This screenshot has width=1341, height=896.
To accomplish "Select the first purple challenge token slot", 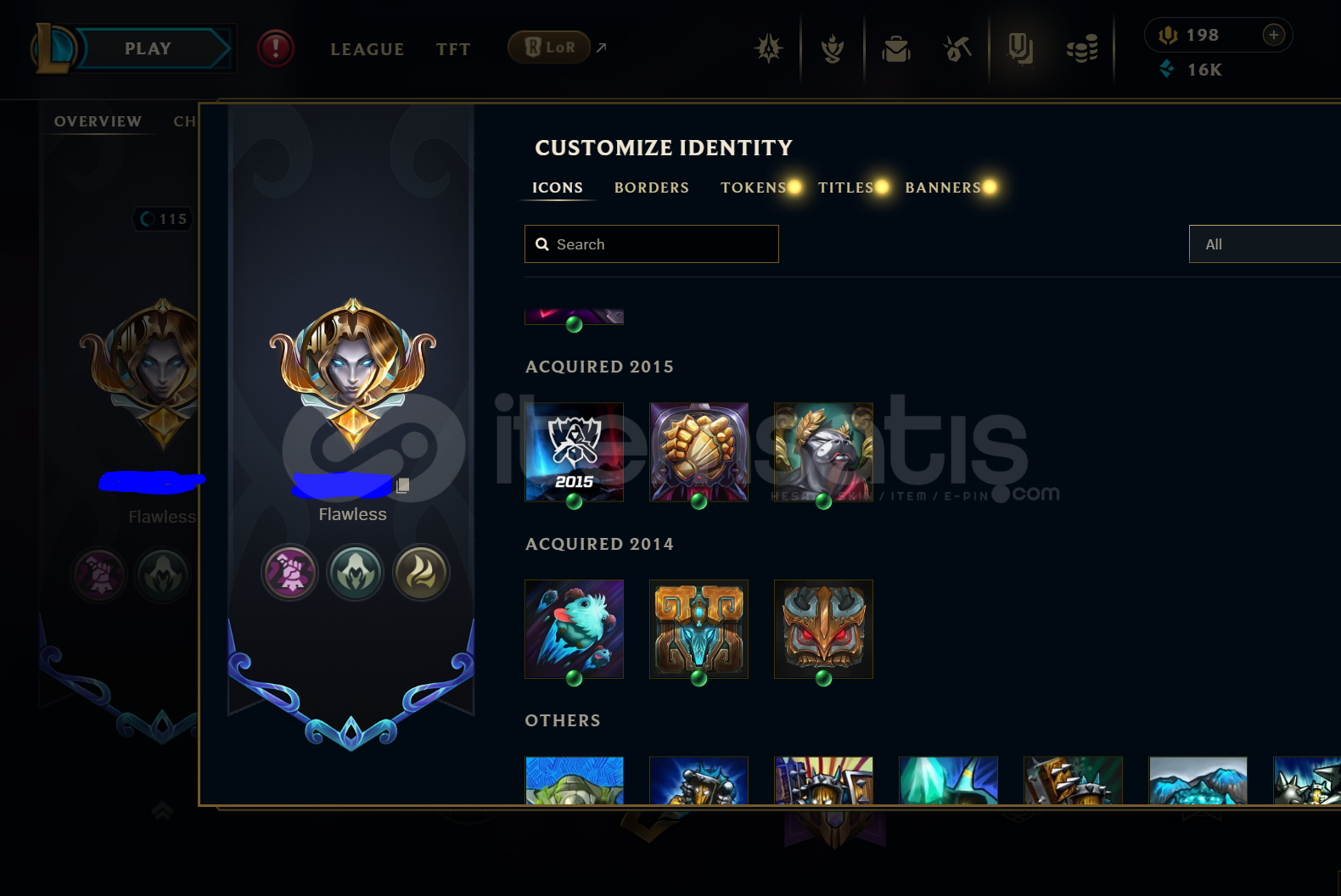I will tap(289, 573).
